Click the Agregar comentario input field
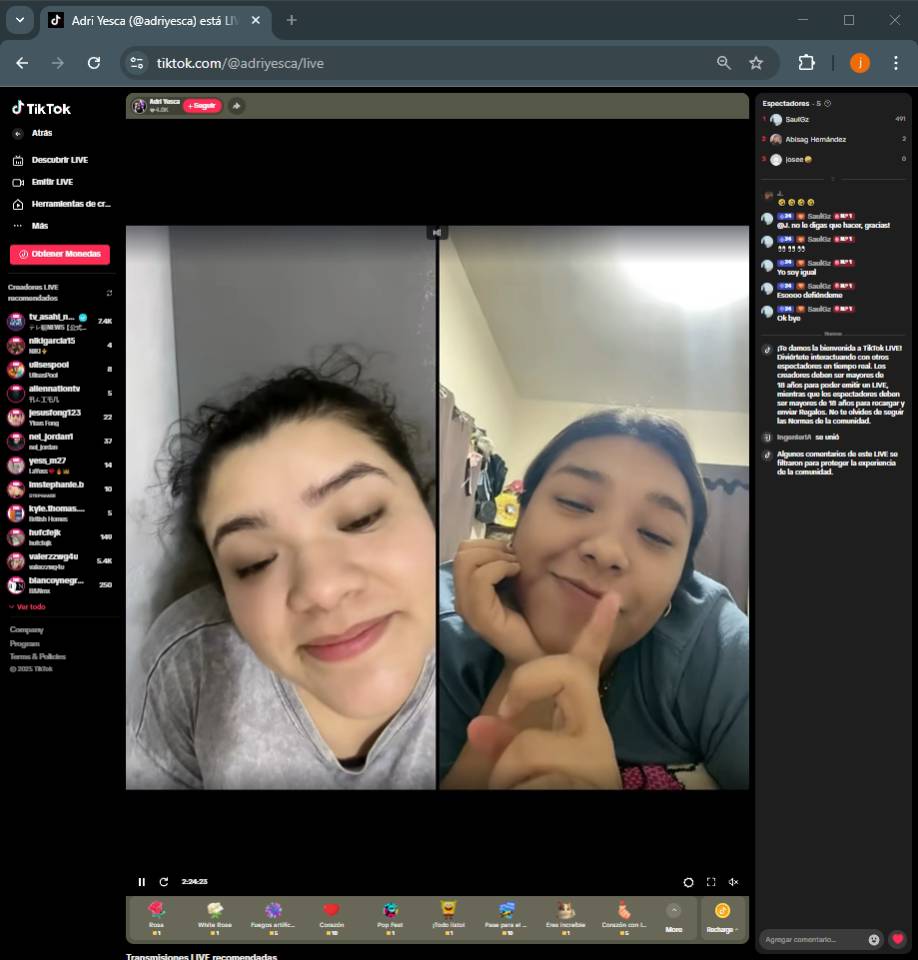918x960 pixels. coord(812,939)
